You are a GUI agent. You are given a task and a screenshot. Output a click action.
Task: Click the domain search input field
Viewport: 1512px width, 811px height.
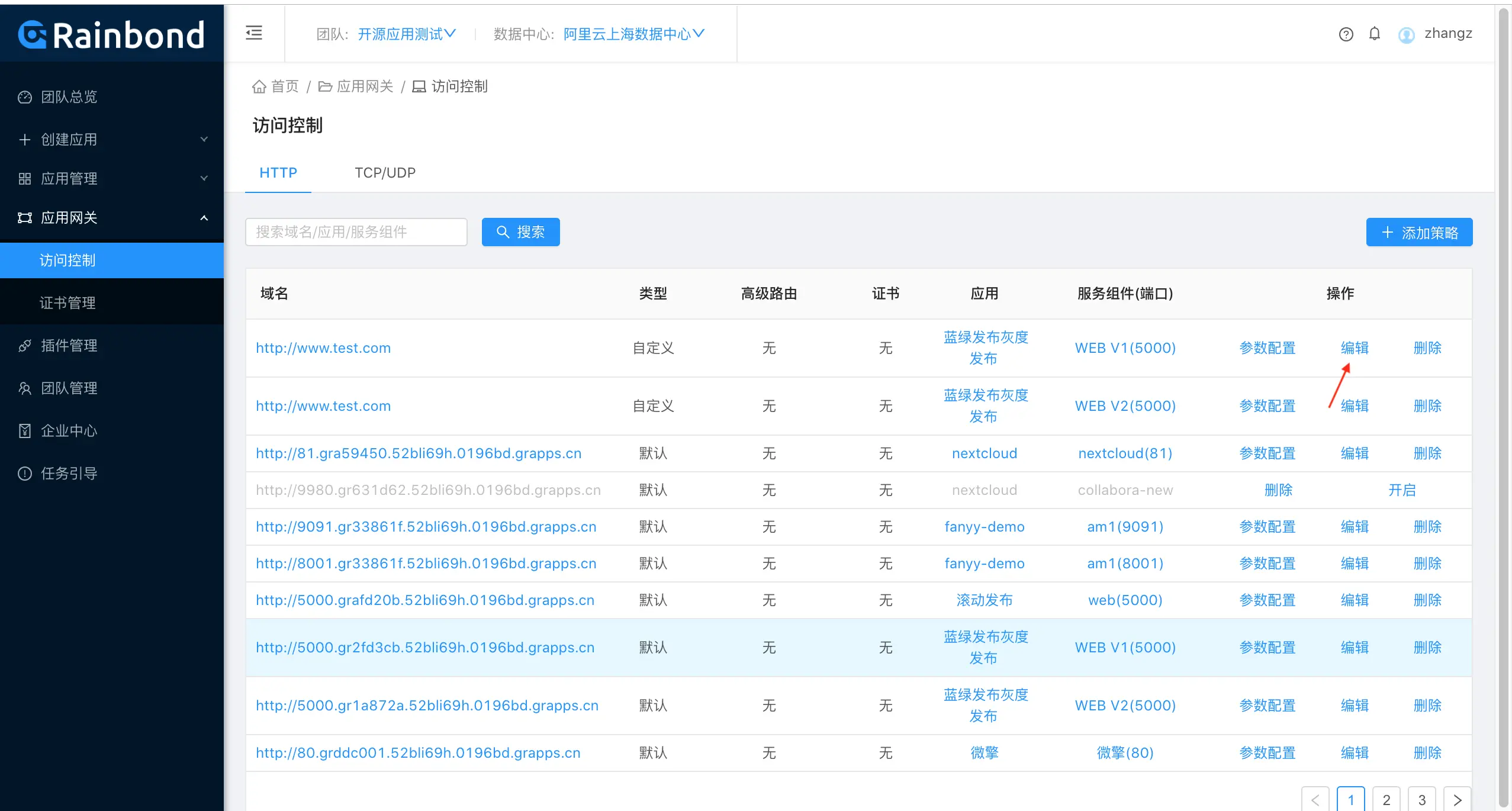[x=356, y=232]
